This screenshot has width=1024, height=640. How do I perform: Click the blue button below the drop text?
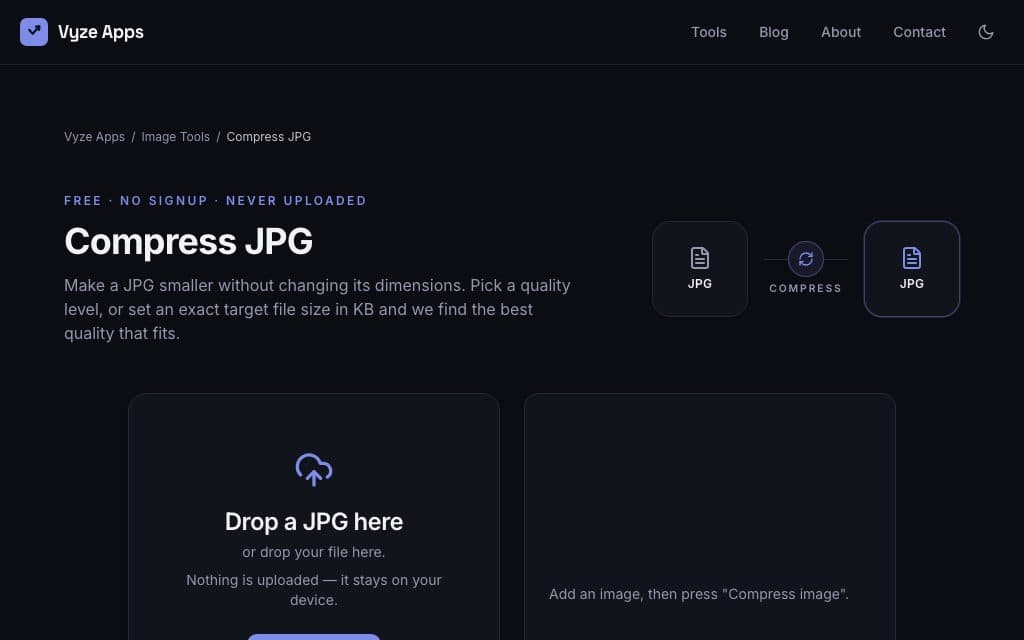(x=313, y=637)
